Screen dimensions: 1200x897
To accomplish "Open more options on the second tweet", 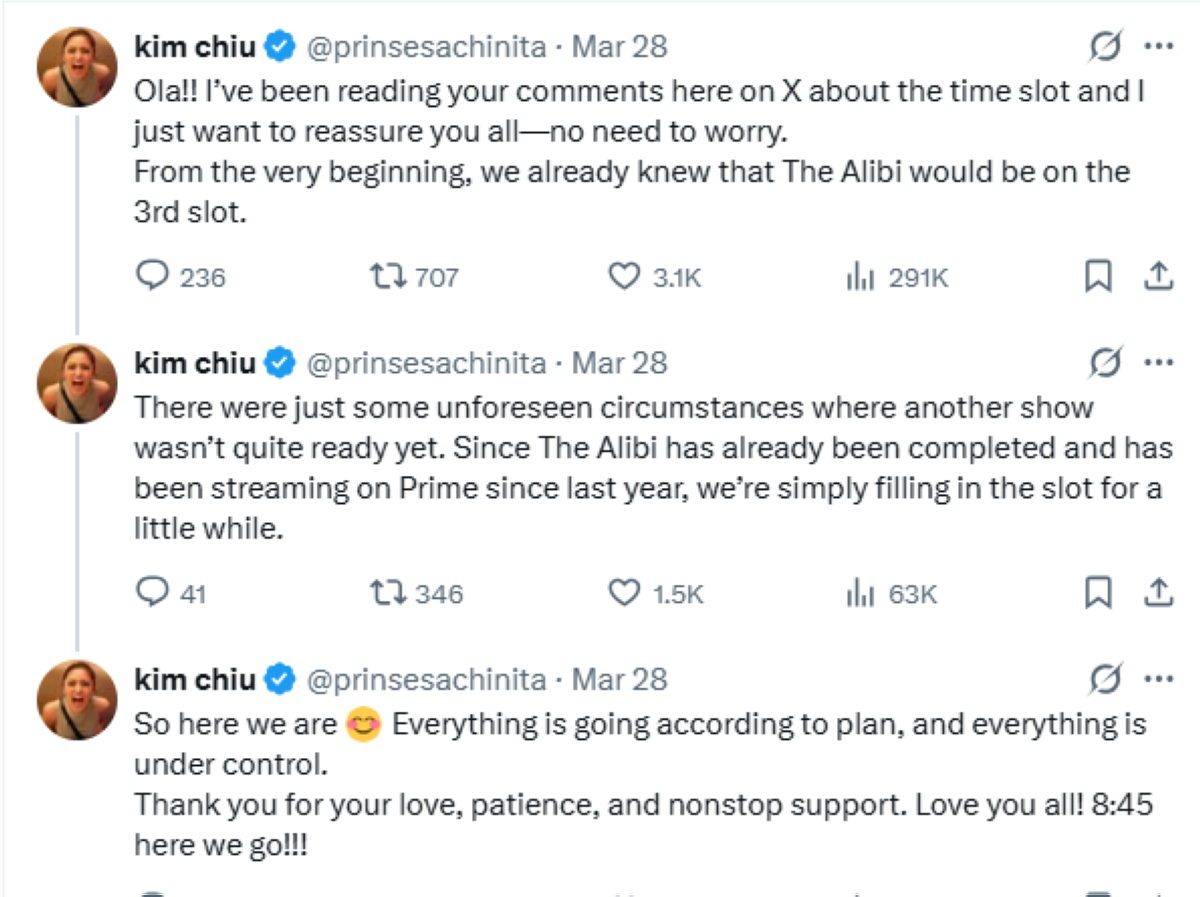I will click(x=1157, y=362).
